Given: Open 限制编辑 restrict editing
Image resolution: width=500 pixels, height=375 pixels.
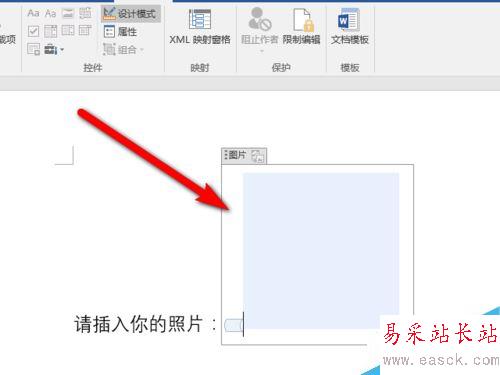Looking at the screenshot, I should point(301,27).
